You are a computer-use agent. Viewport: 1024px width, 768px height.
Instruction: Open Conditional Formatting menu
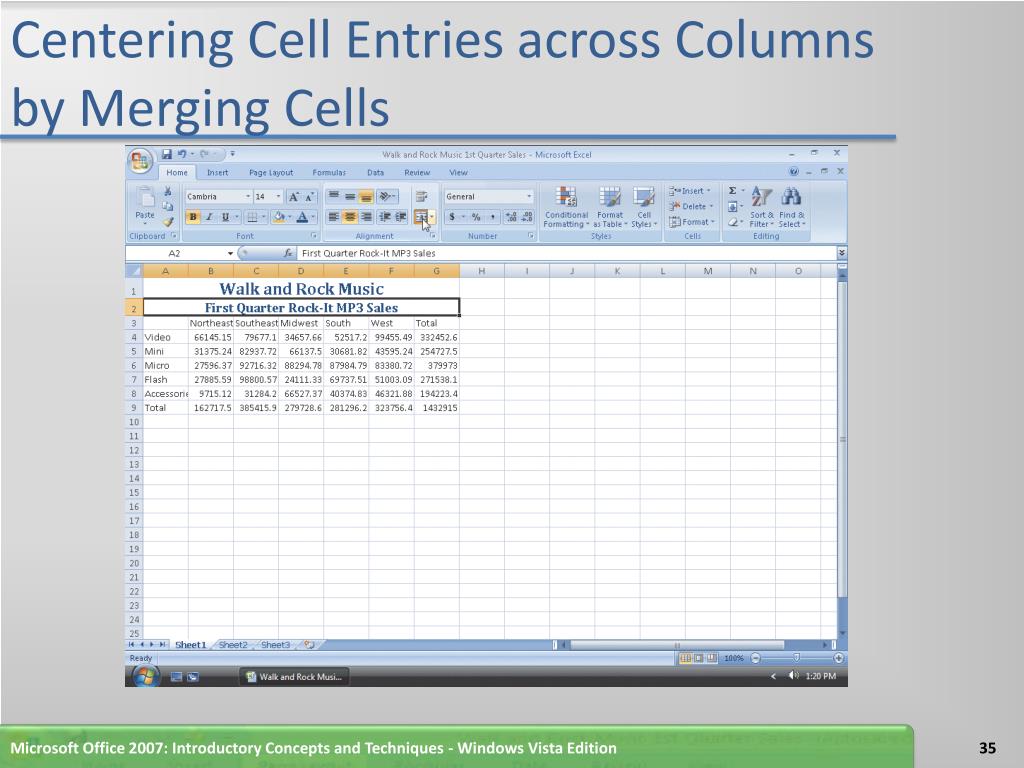[x=566, y=207]
